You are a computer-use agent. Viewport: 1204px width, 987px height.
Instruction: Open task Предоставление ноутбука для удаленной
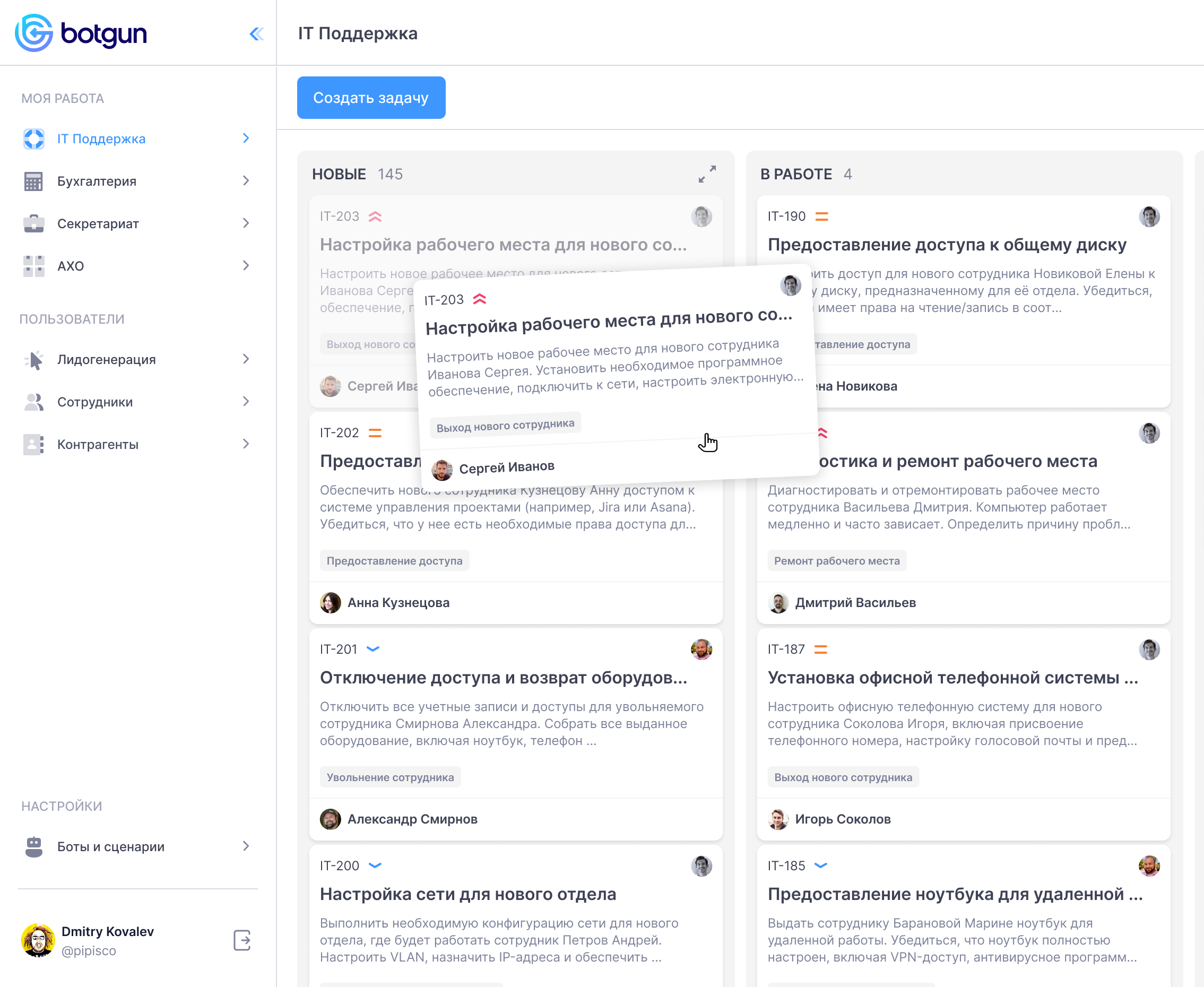coord(955,894)
